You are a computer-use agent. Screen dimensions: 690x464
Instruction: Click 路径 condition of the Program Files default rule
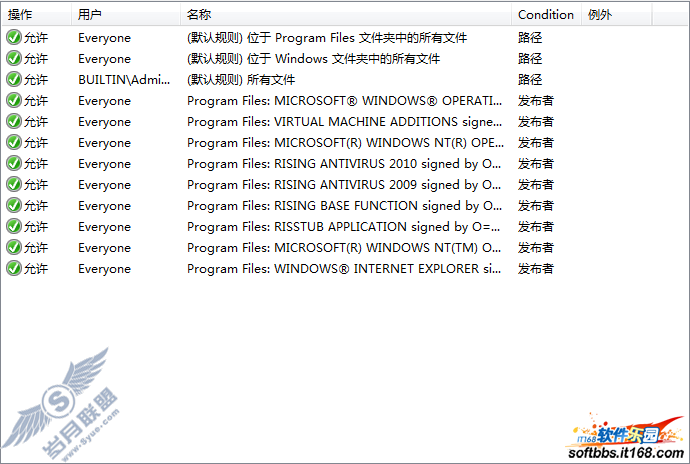pyautogui.click(x=530, y=38)
